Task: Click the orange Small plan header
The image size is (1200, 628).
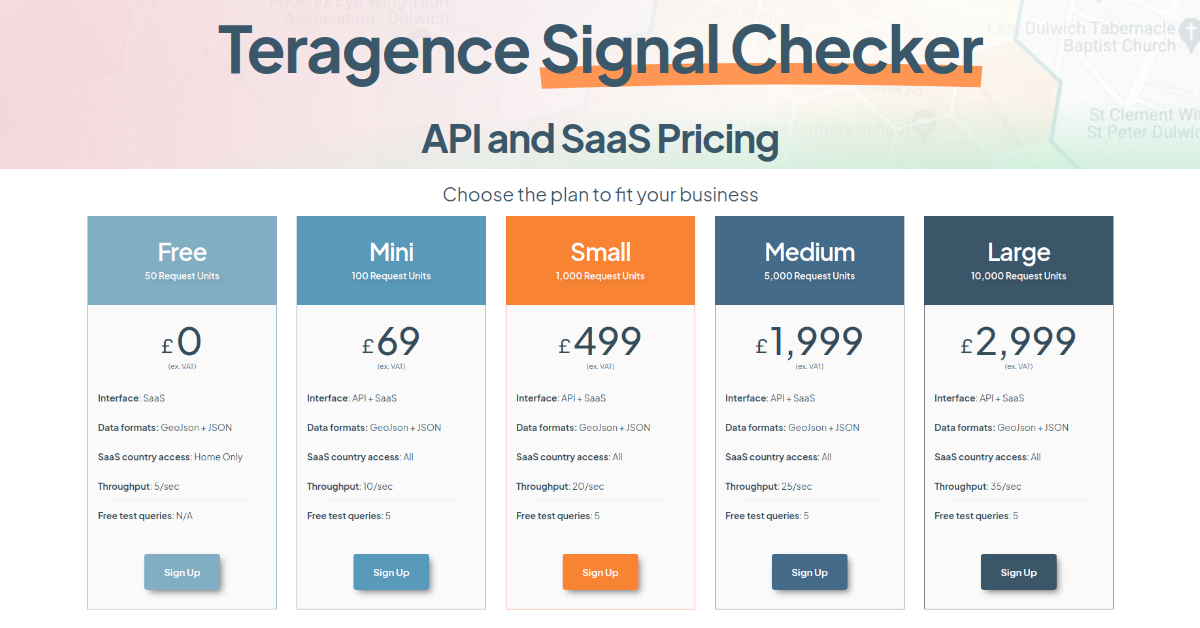Action: 600,259
